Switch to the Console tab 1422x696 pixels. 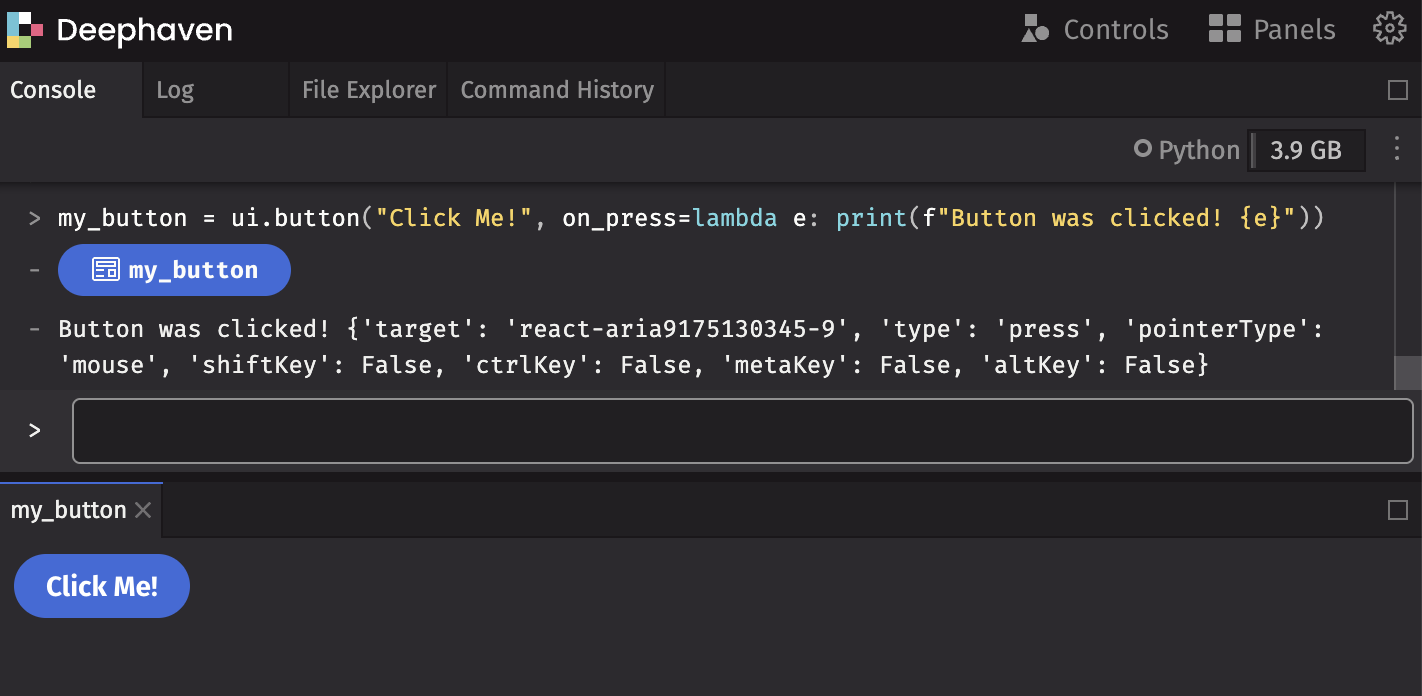pyautogui.click(x=53, y=90)
